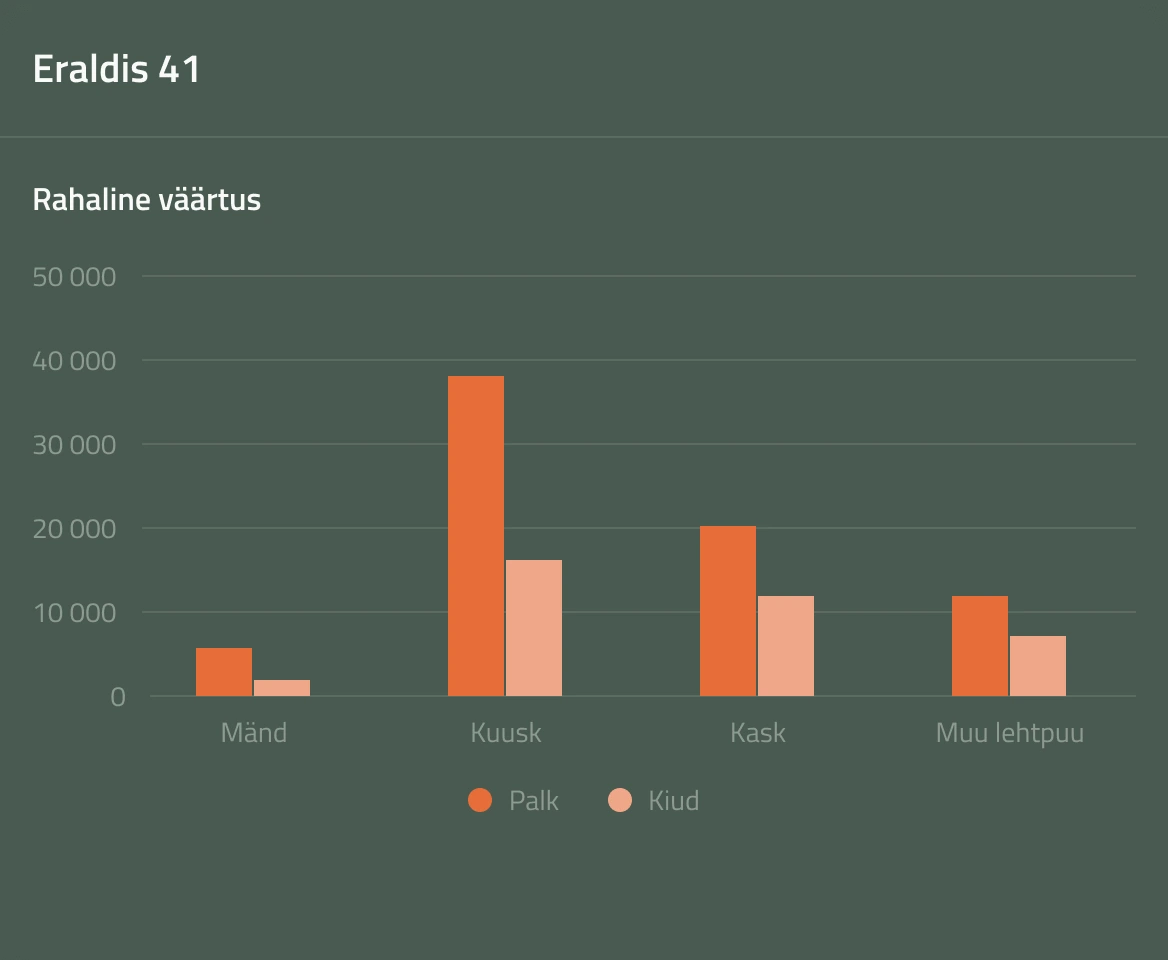Screen dimensions: 1168x960
Task: Click the Rahaline väärtus chart title
Action: pos(147,200)
